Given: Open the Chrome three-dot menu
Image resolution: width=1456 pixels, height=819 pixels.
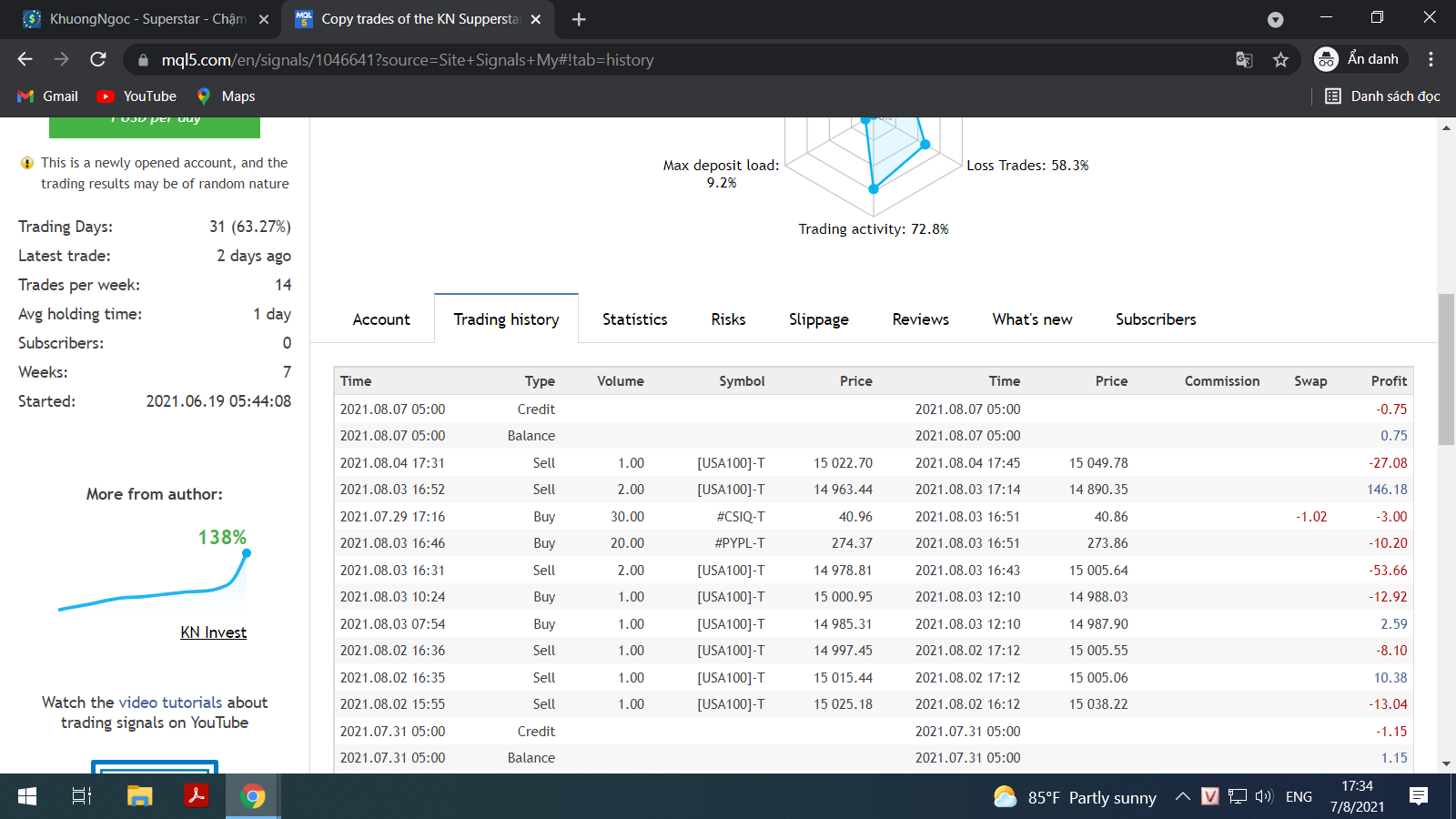Looking at the screenshot, I should point(1431,59).
